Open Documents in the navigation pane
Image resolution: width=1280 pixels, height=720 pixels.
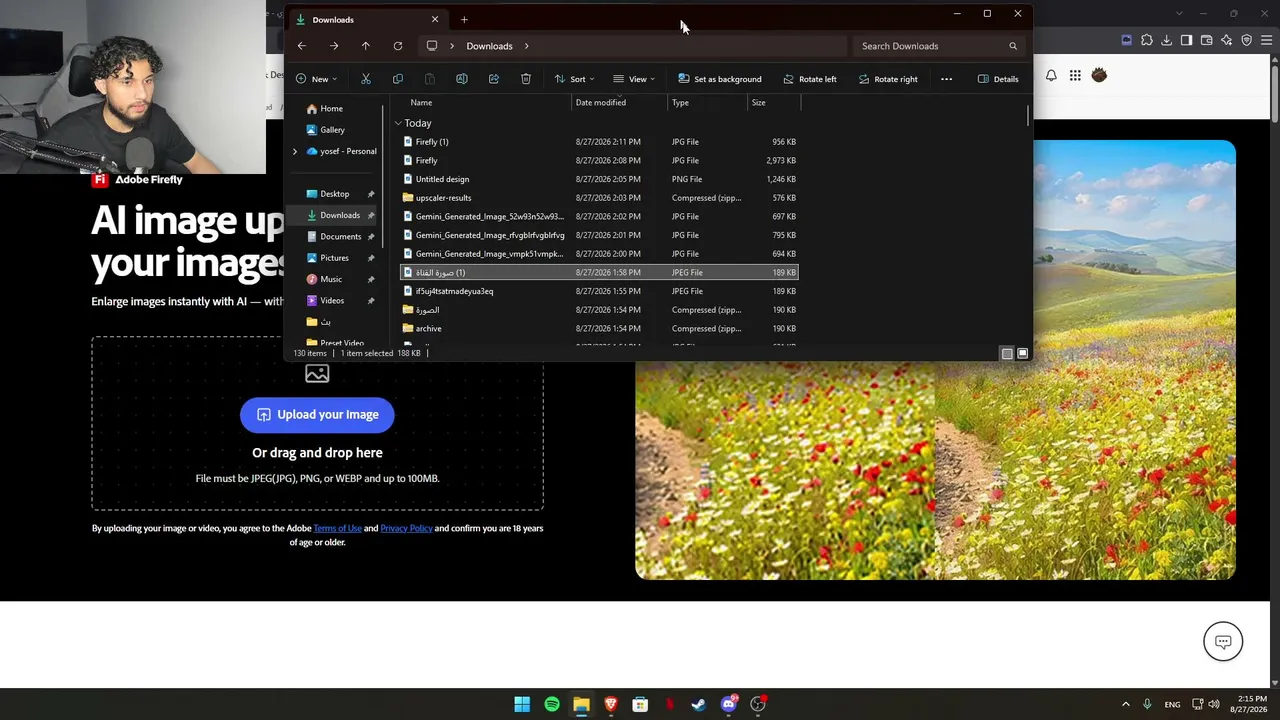coord(340,237)
